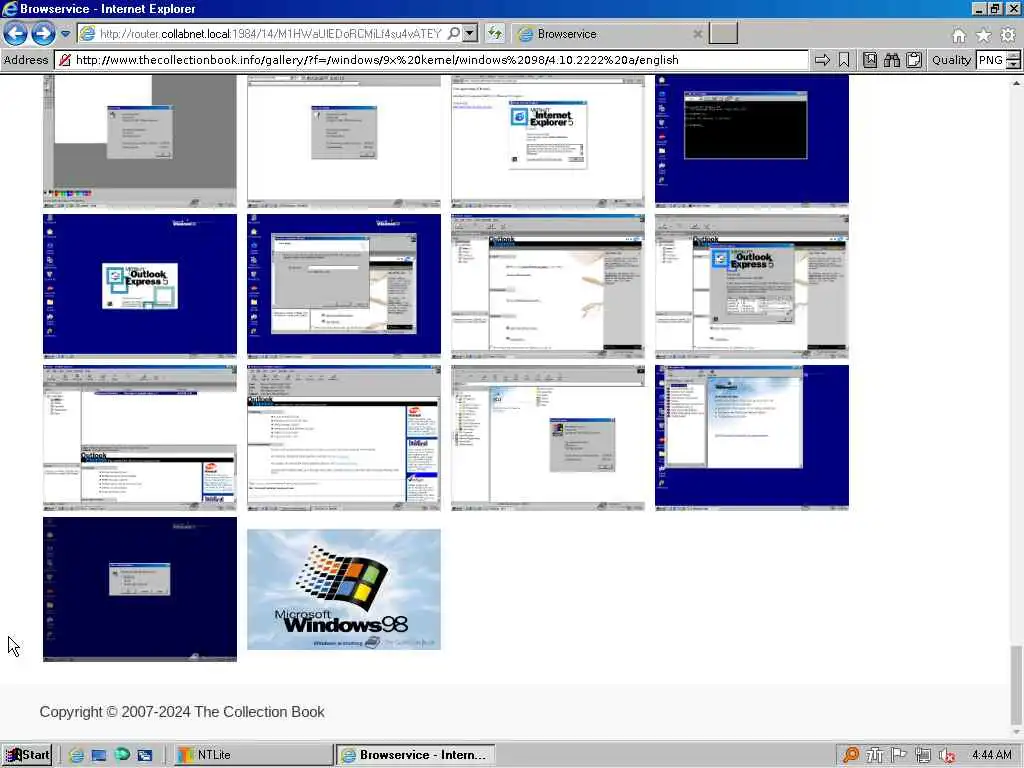
Task: Open Internet Explorer 5 about-dialog thumbnail
Action: click(x=547, y=140)
